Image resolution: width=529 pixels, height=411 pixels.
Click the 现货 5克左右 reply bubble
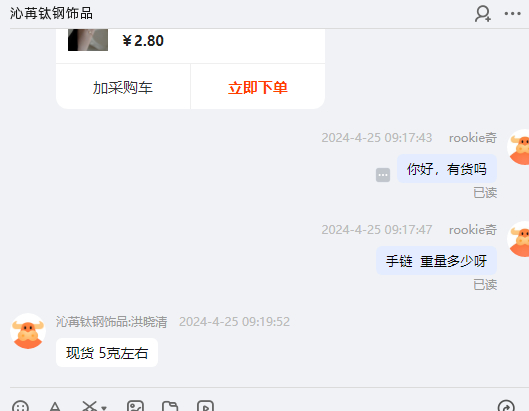pyautogui.click(x=107, y=353)
